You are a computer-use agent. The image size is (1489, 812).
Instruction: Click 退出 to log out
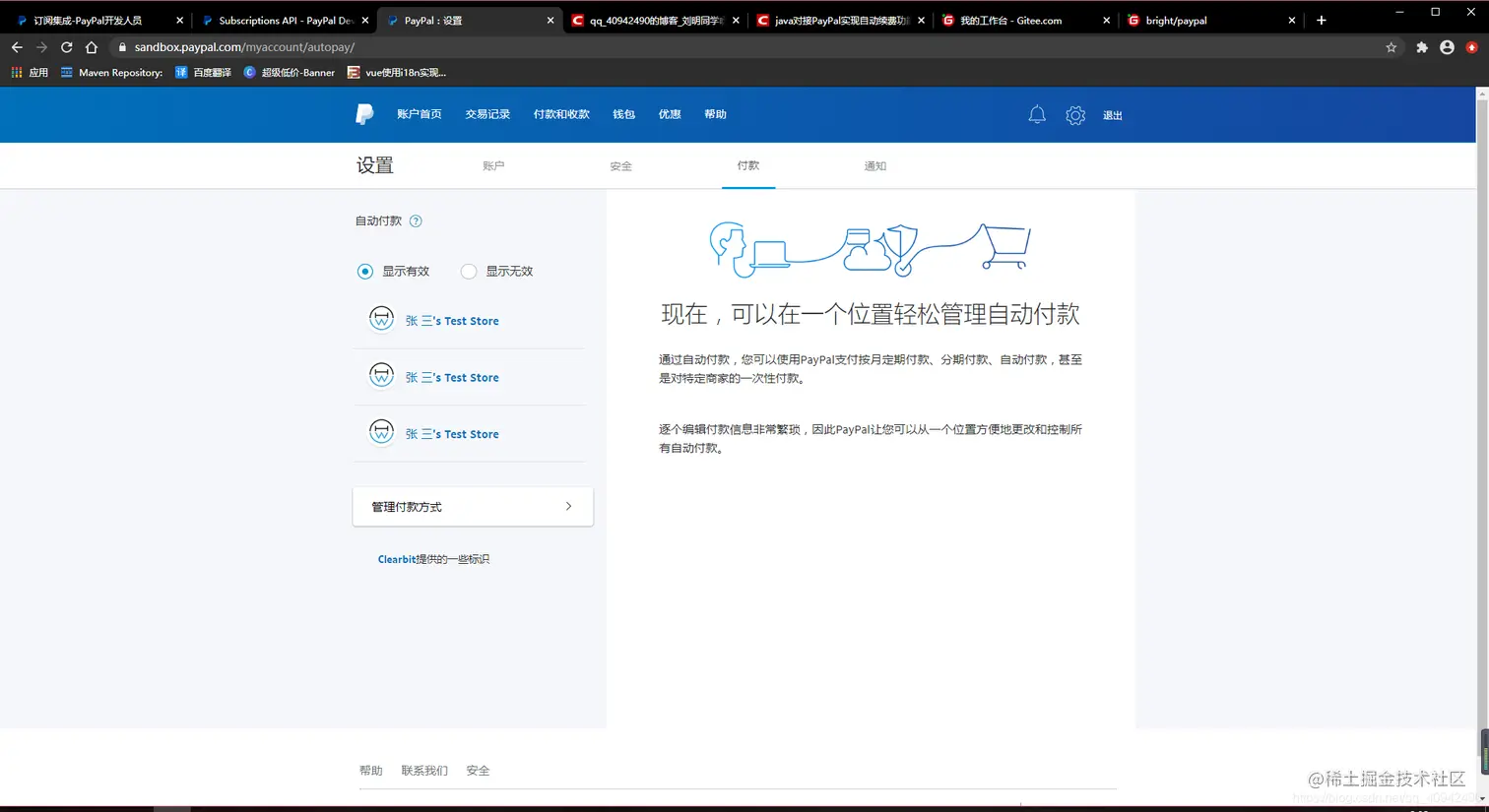[x=1113, y=115]
